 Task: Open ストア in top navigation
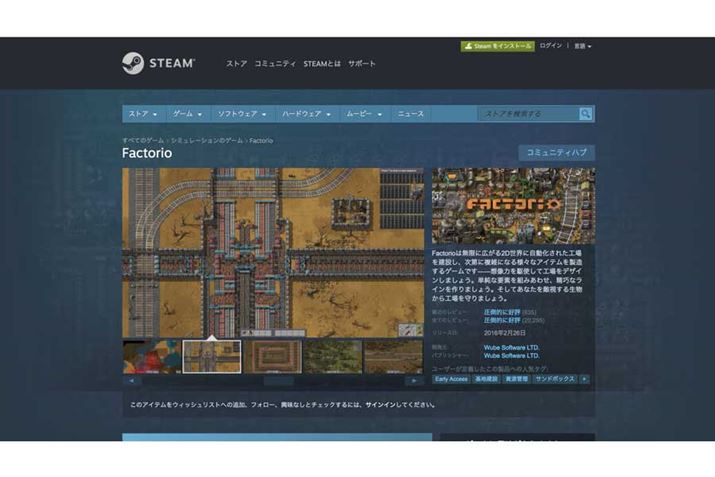(236, 63)
